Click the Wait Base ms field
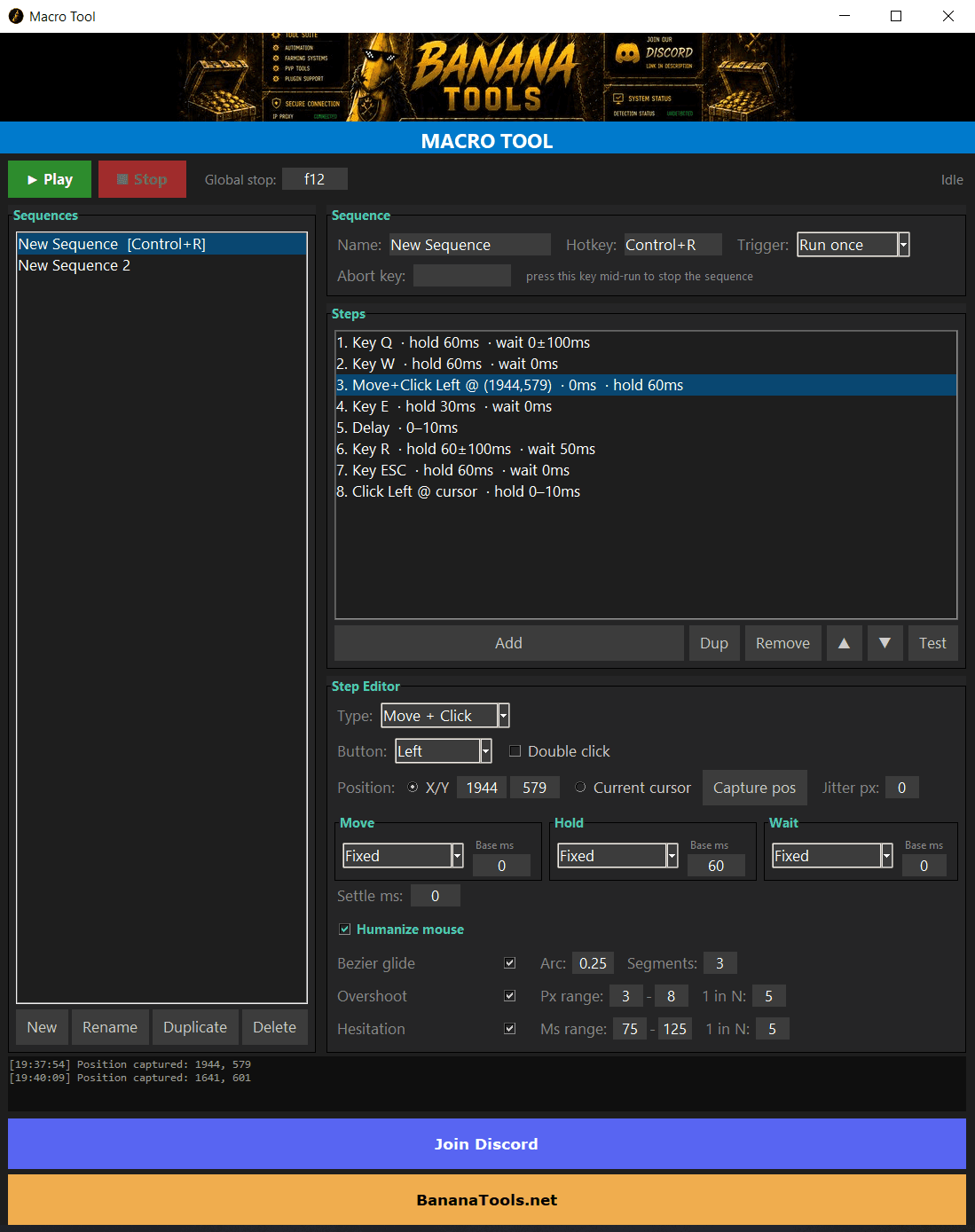This screenshot has width=975, height=1232. 924,866
